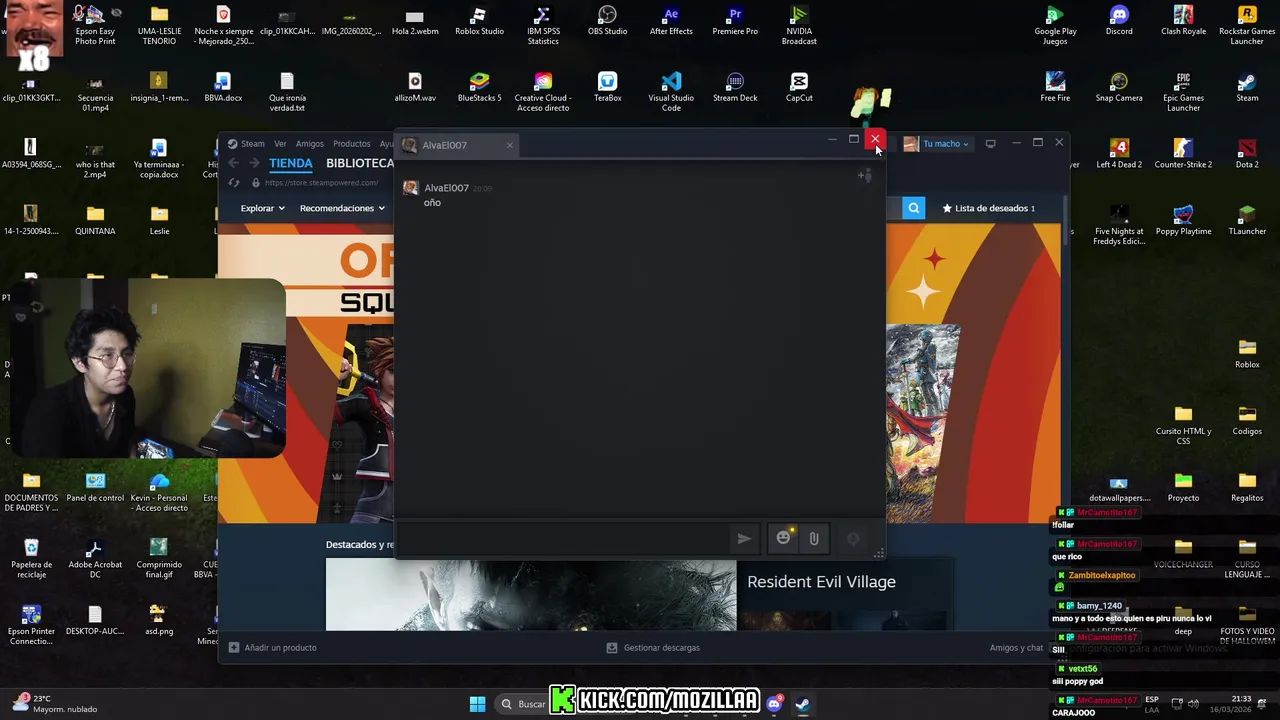Open the IBM SPSS Statistics desktop icon
The width and height of the screenshot is (1280, 720).
pyautogui.click(x=543, y=26)
